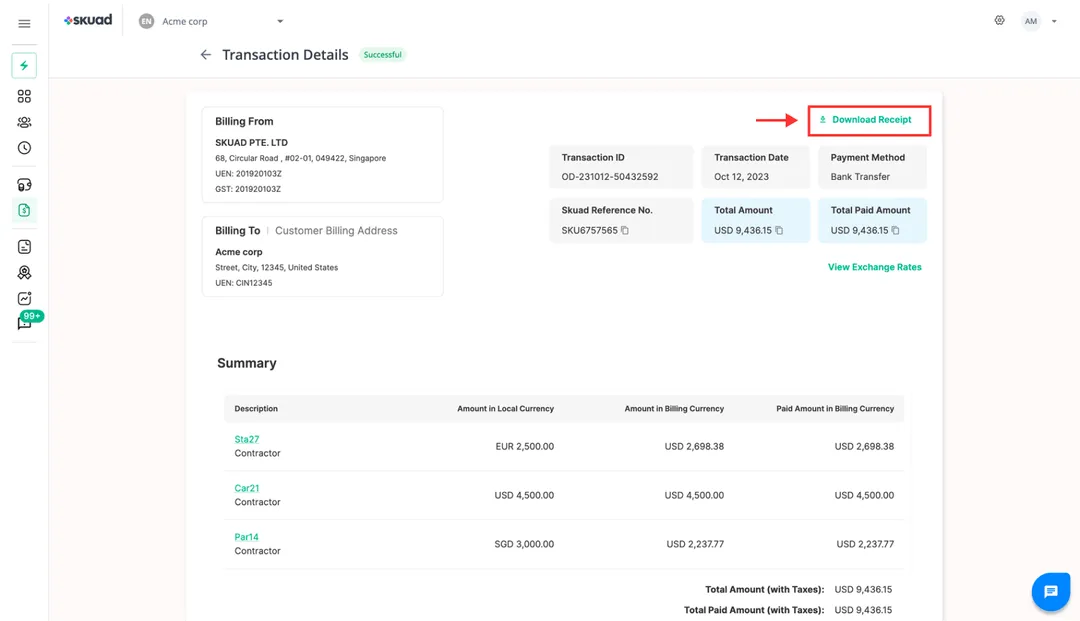
Task: Click EUR 2,500.00 local amount
Action: tap(524, 447)
